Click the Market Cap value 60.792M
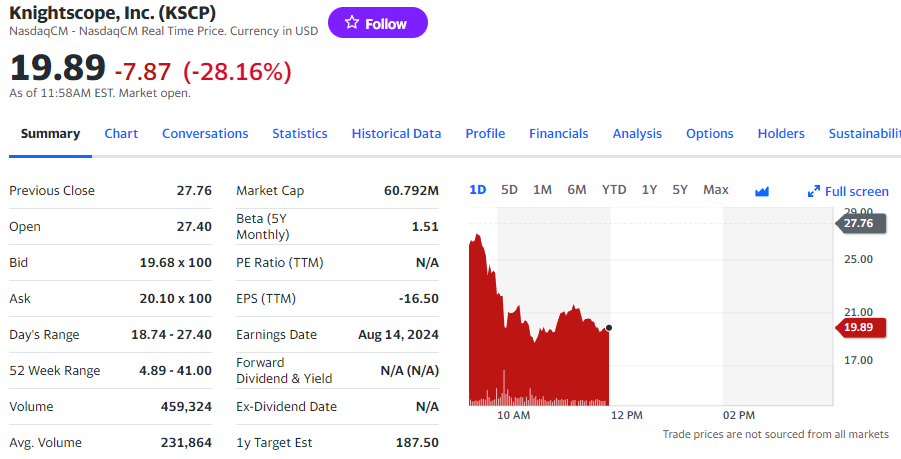 (x=411, y=191)
